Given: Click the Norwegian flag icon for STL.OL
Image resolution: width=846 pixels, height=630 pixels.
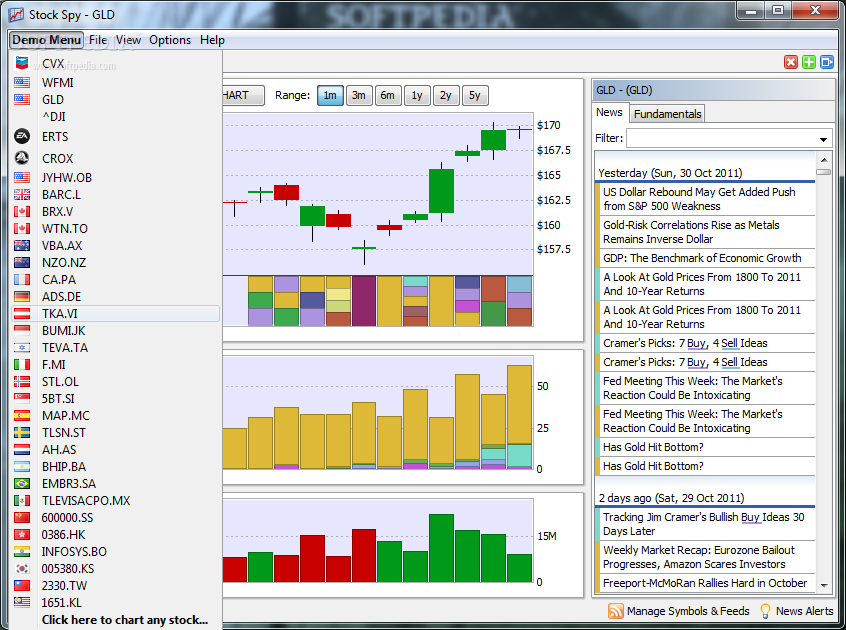Looking at the screenshot, I should click(x=22, y=381).
